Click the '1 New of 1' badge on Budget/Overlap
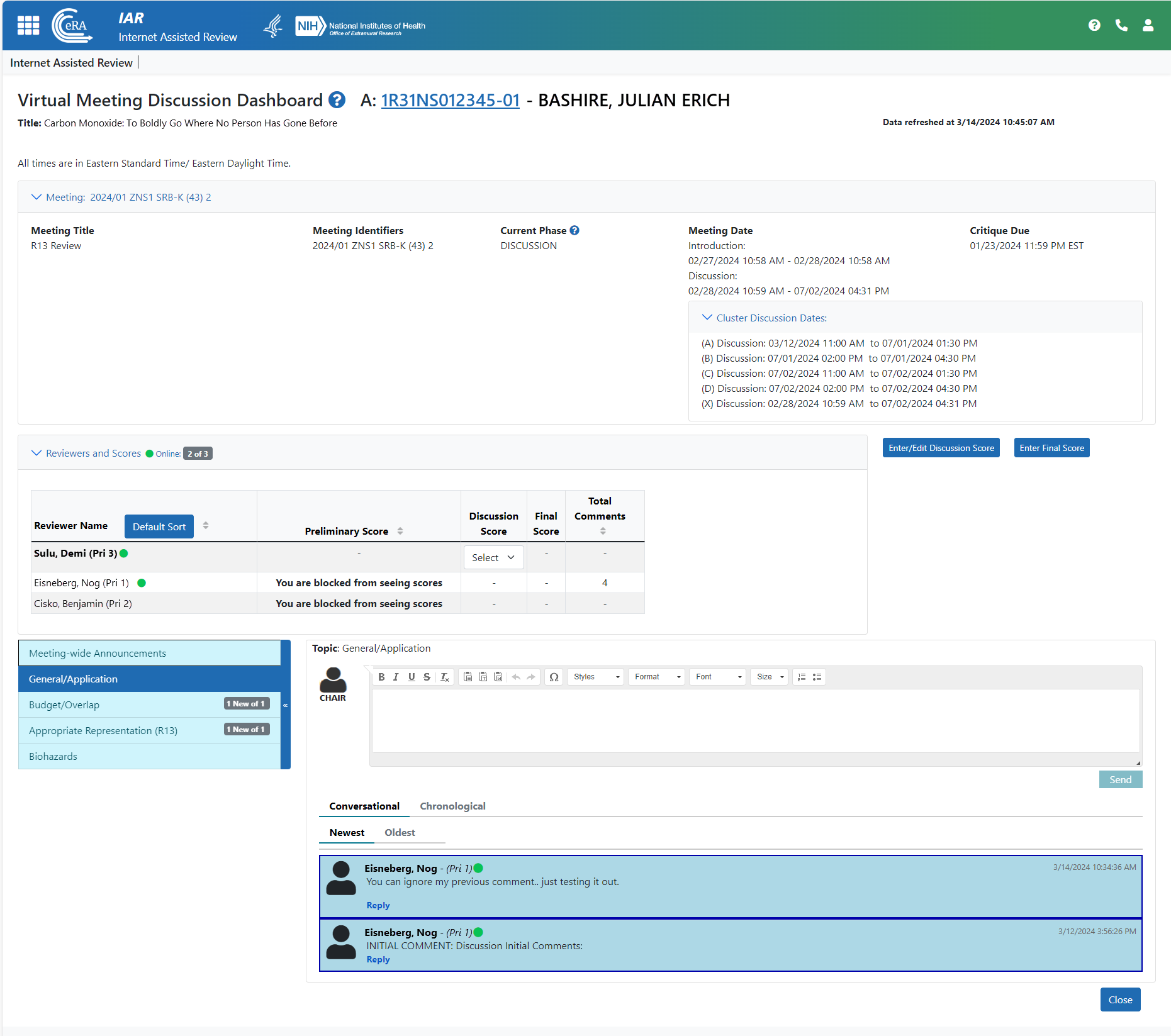This screenshot has width=1171, height=1036. click(247, 703)
